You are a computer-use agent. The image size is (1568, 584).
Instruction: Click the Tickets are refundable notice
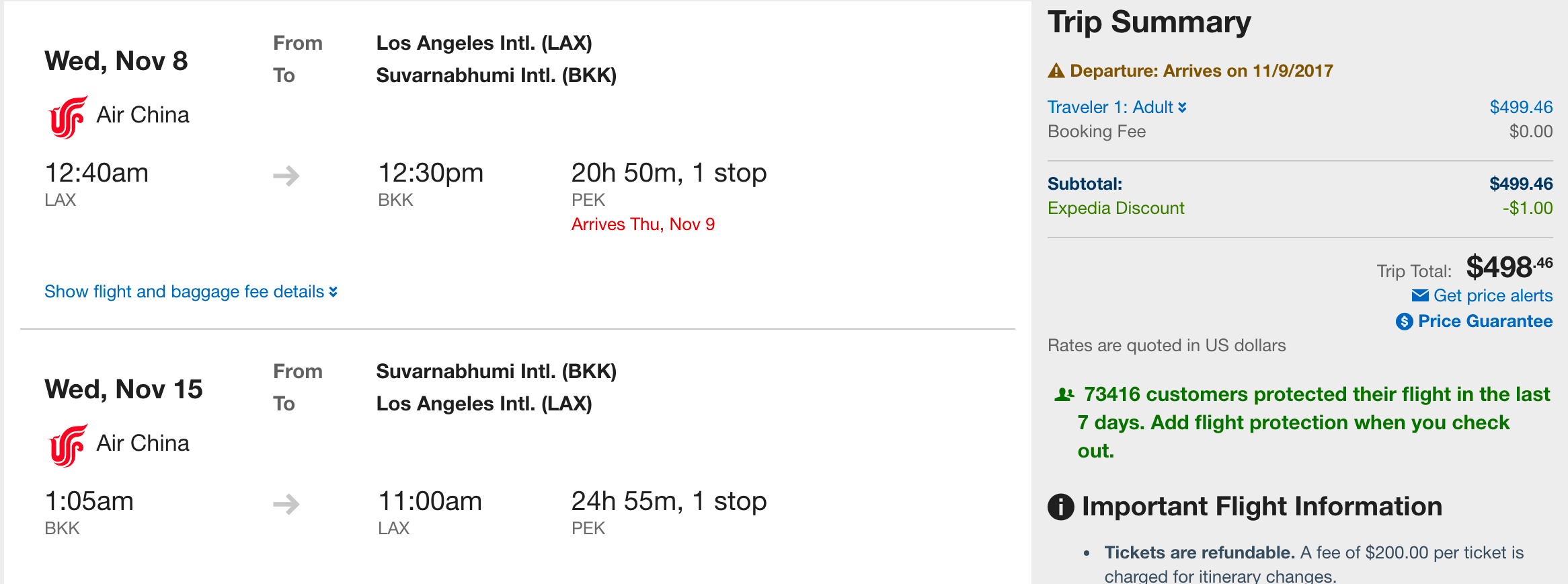click(x=1200, y=552)
